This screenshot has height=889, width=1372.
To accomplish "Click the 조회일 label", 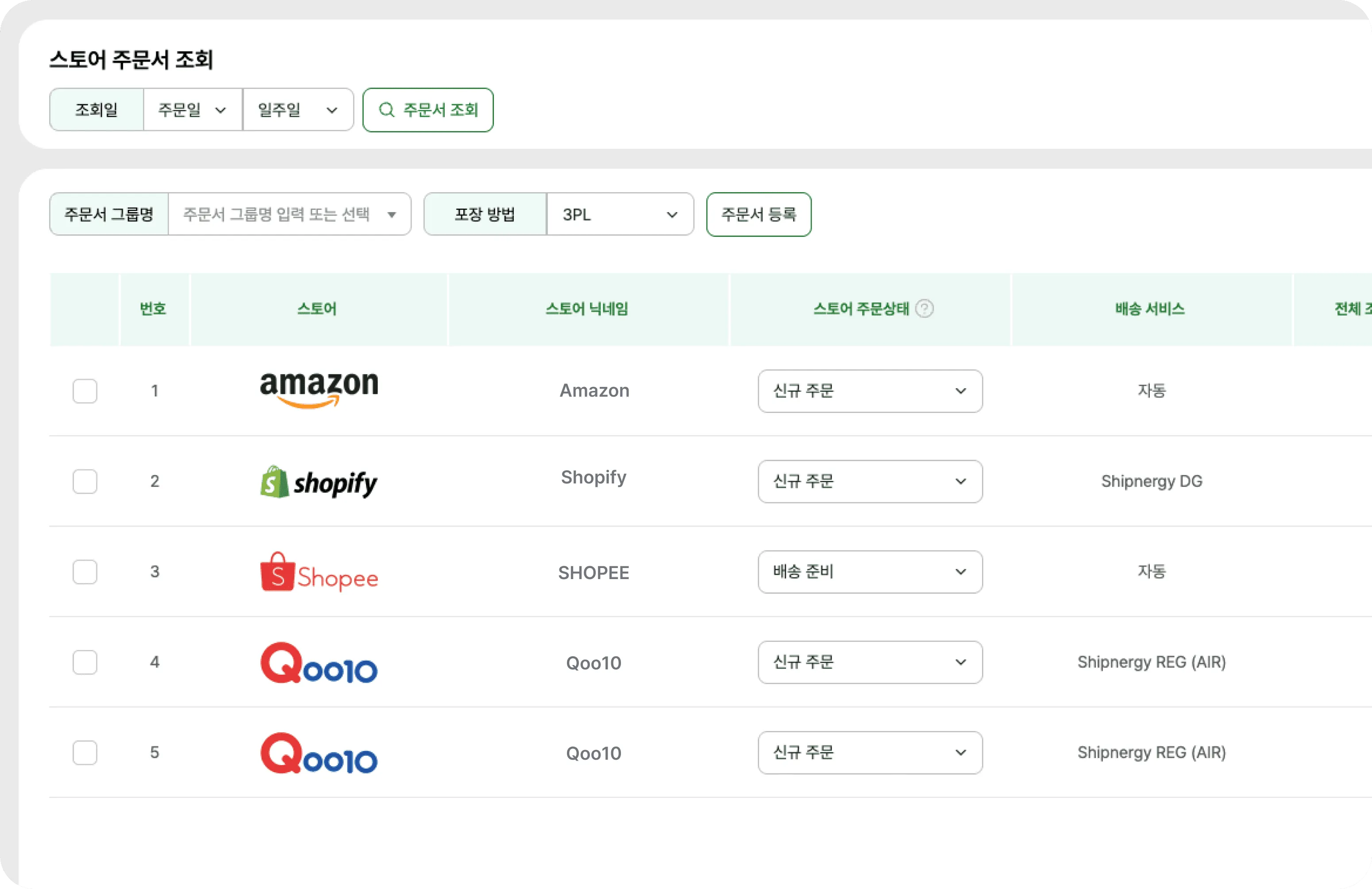I will (96, 109).
